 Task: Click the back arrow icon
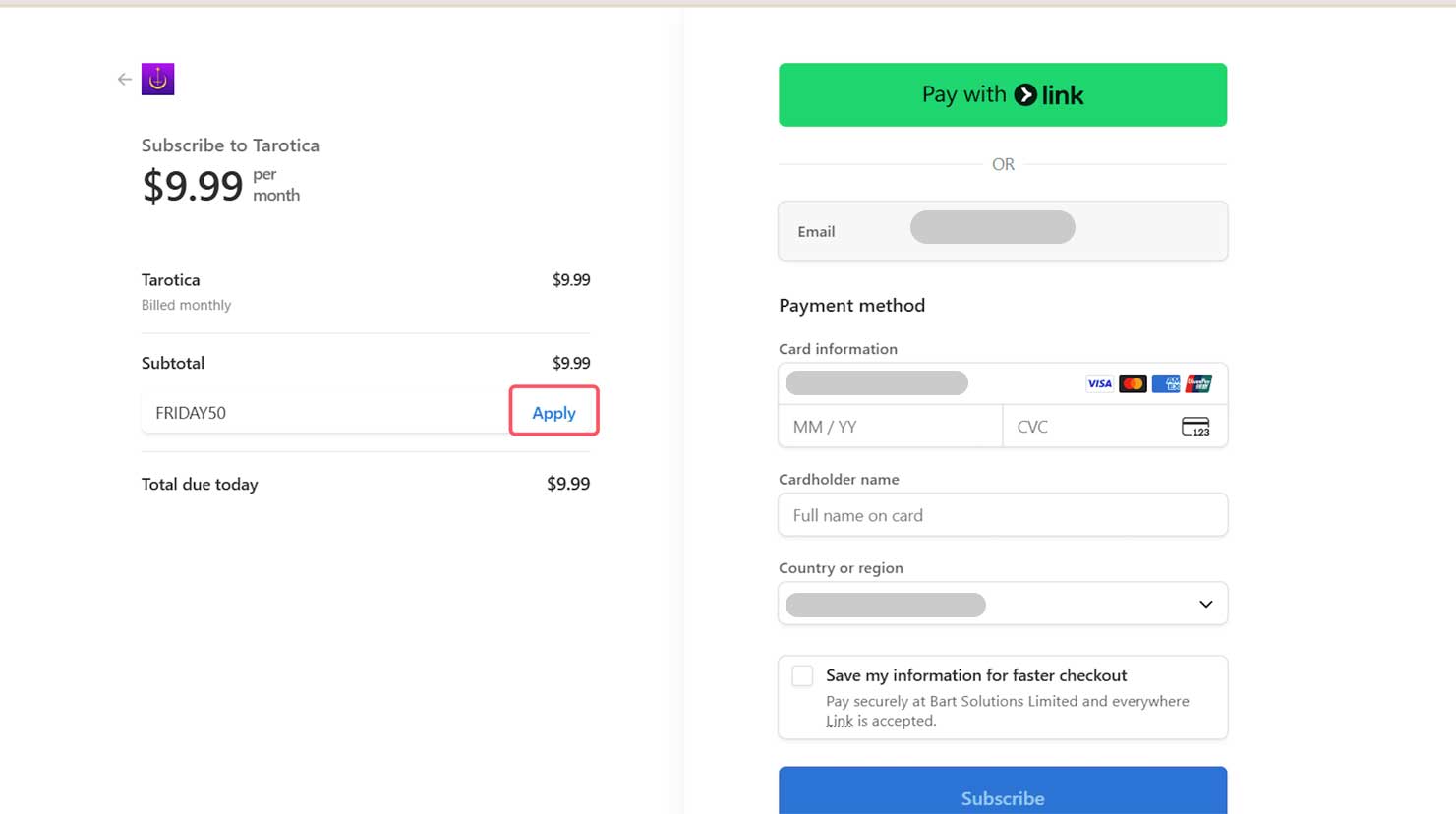124,80
